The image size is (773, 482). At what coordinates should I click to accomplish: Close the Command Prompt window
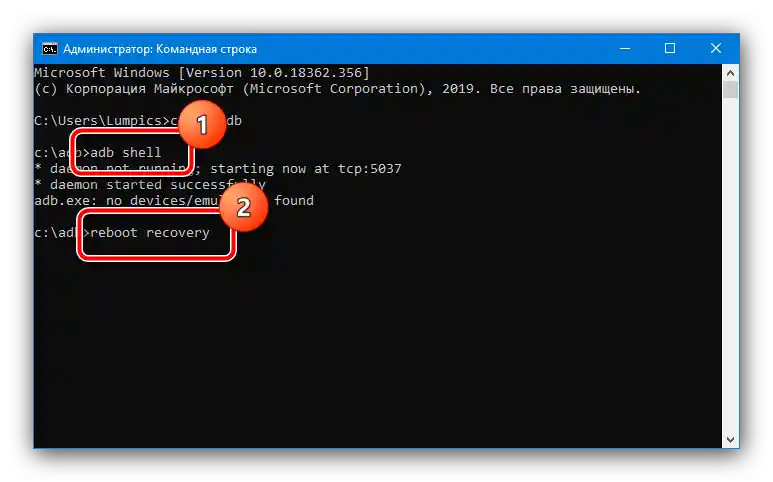click(715, 48)
